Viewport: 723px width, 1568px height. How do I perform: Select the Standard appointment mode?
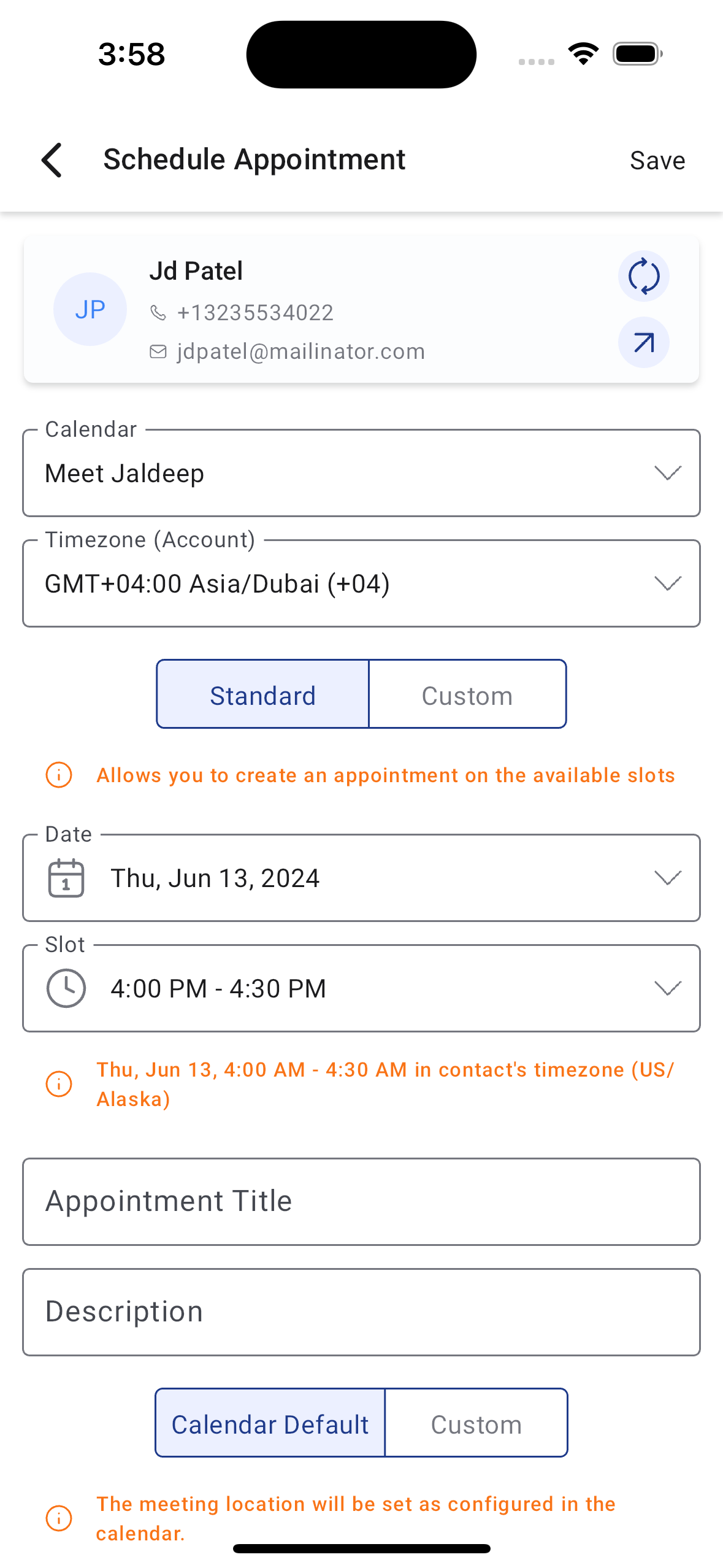[x=262, y=695]
